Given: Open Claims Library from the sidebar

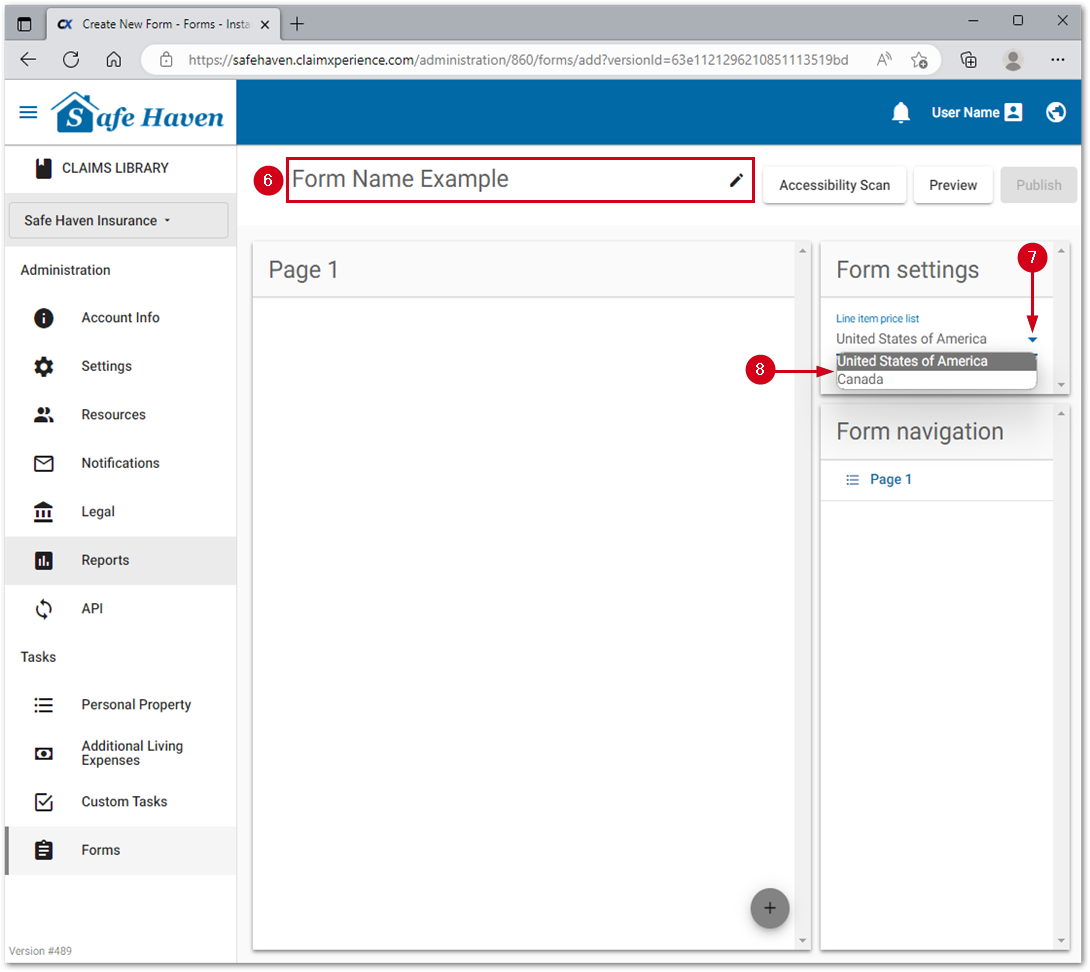Looking at the screenshot, I should (114, 168).
